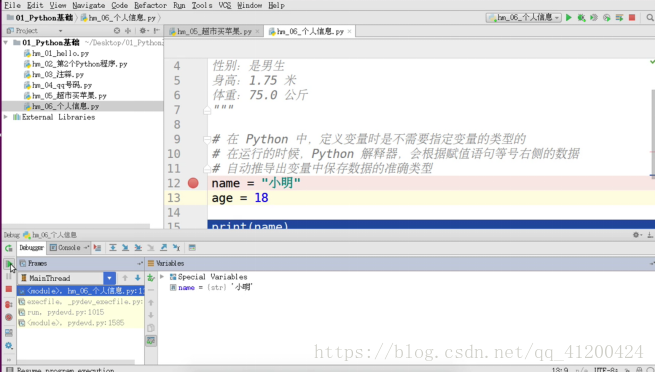The image size is (655, 372).
Task: Resume program execution in debugger
Action: tap(9, 263)
